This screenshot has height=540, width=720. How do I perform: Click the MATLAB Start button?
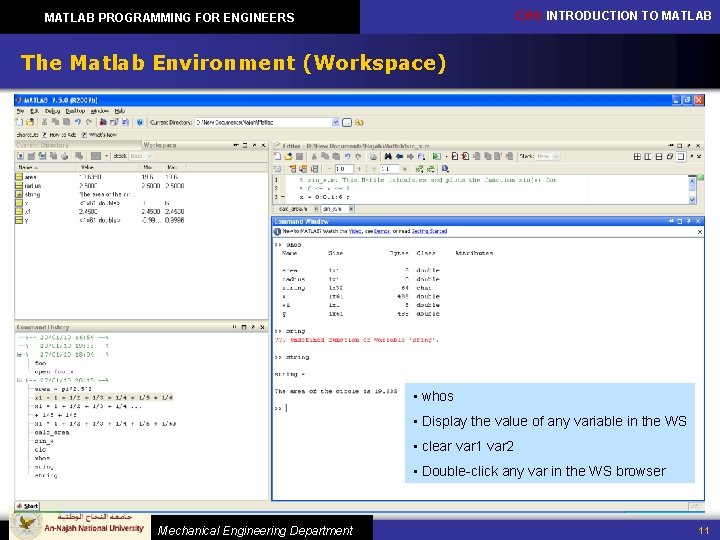point(27,506)
